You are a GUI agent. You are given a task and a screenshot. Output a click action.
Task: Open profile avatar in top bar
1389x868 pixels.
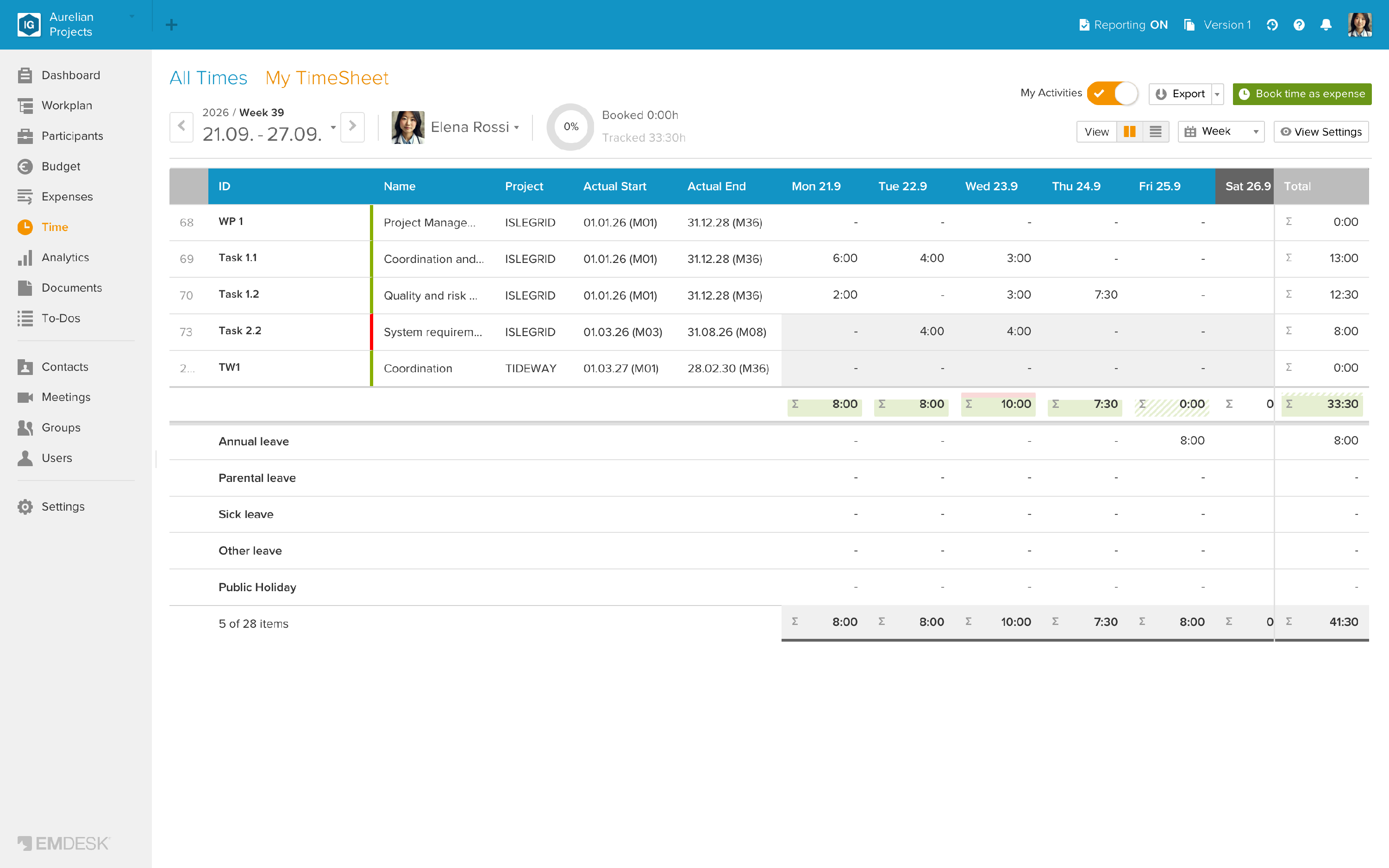[x=1359, y=25]
